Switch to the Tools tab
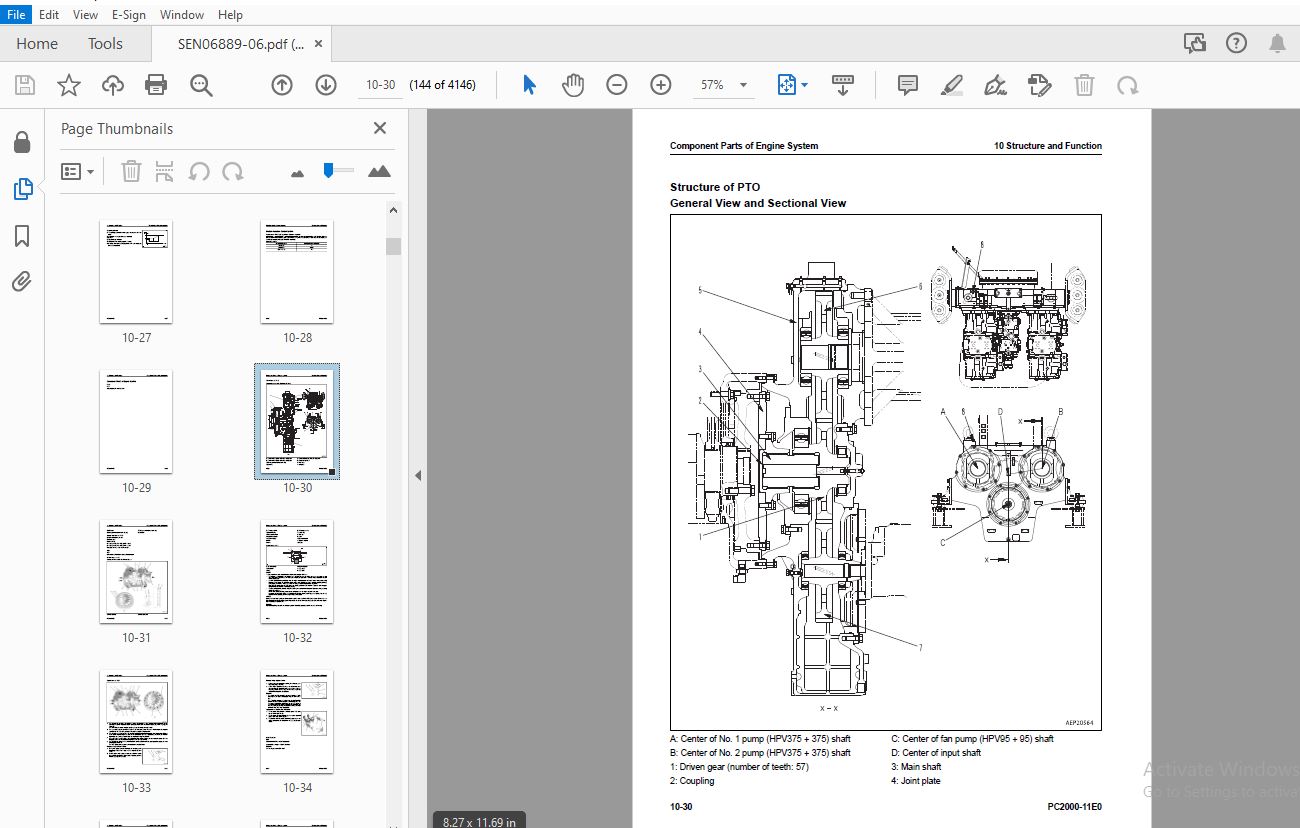Screen dimensions: 1300x828 (105, 44)
